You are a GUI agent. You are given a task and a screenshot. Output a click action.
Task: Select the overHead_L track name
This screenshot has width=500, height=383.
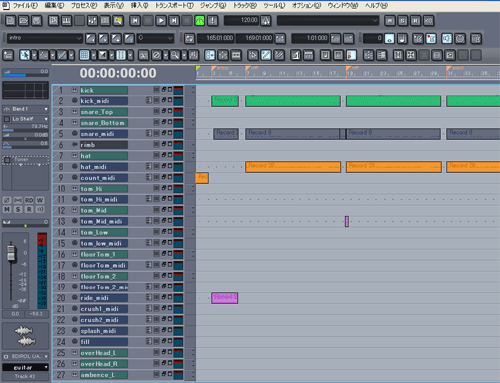104,353
